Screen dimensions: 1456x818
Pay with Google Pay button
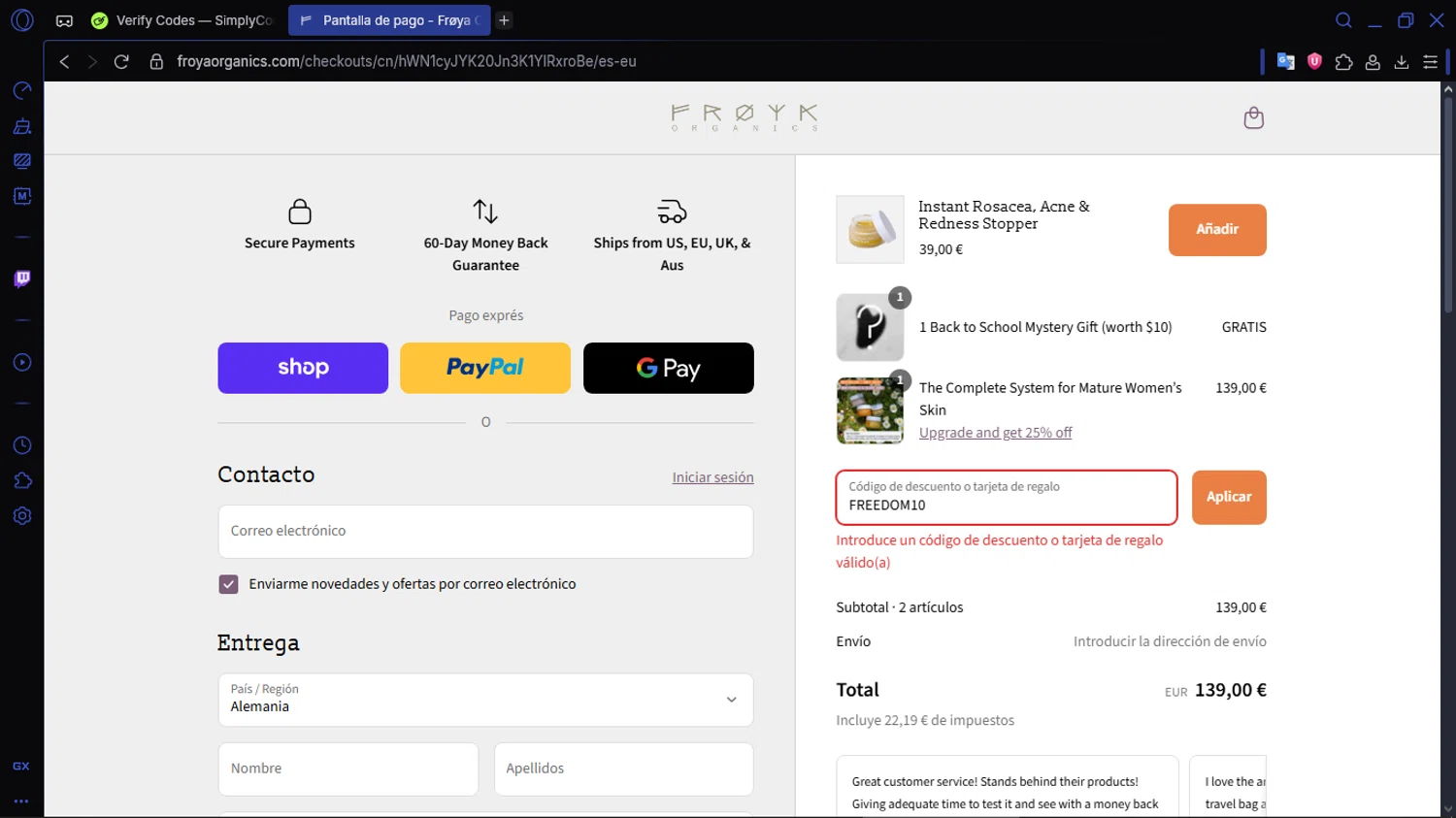[669, 368]
